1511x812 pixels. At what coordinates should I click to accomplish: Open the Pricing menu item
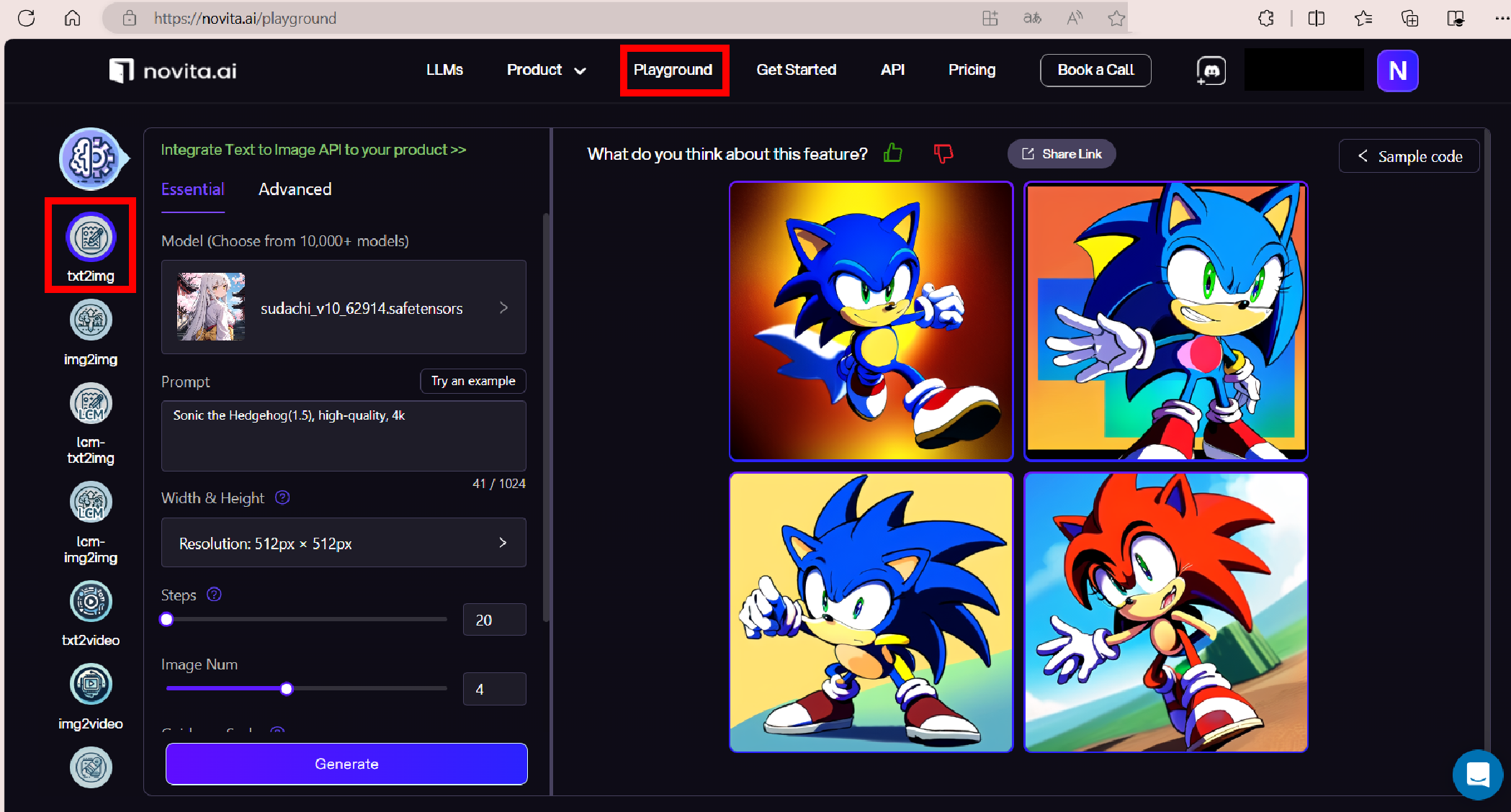[x=972, y=70]
